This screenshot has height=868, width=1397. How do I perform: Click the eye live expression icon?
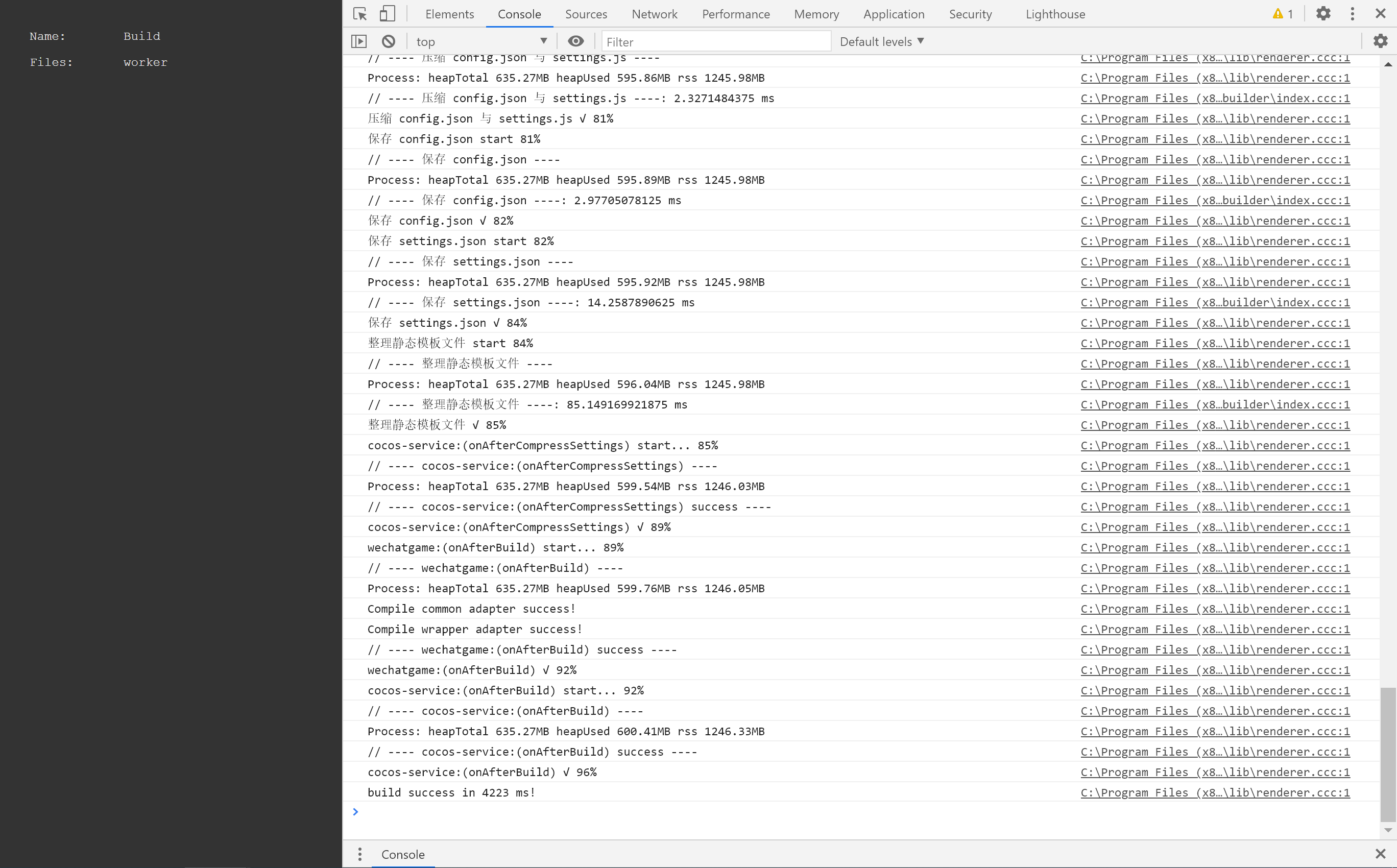(575, 41)
